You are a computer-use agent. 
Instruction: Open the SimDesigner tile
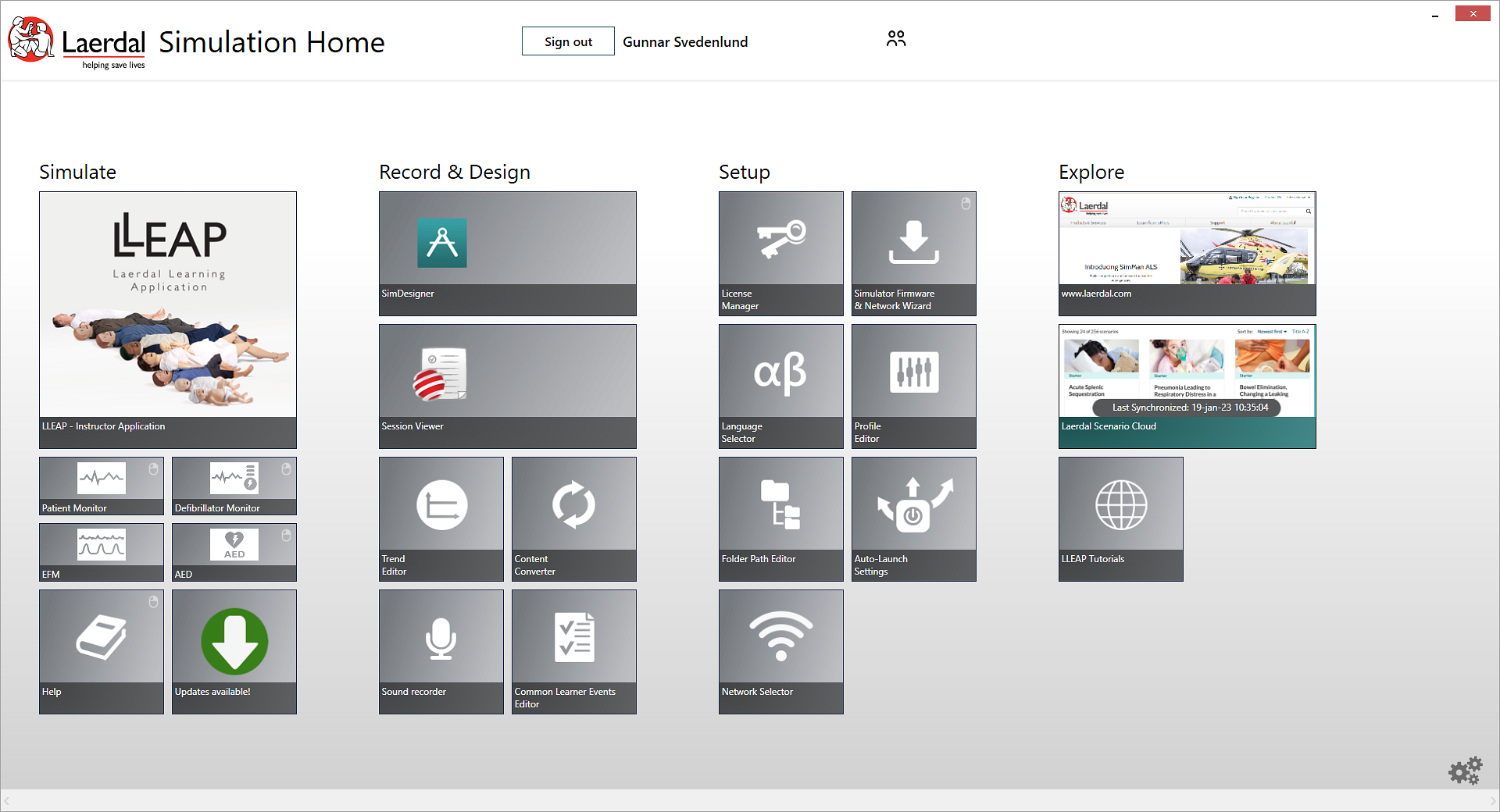pyautogui.click(x=507, y=253)
